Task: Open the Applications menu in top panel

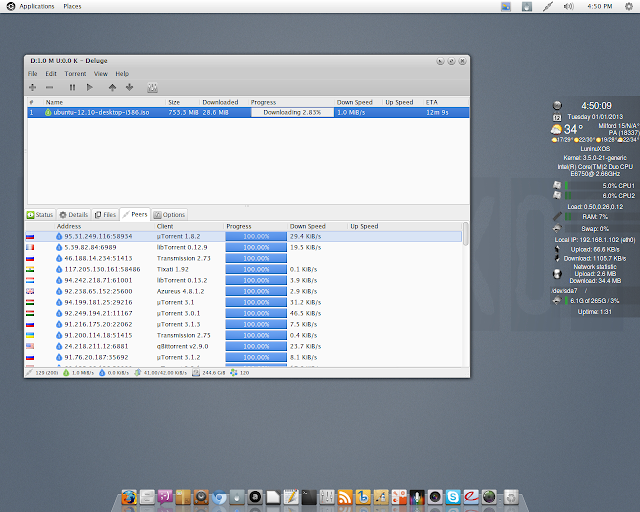Action: coord(37,6)
